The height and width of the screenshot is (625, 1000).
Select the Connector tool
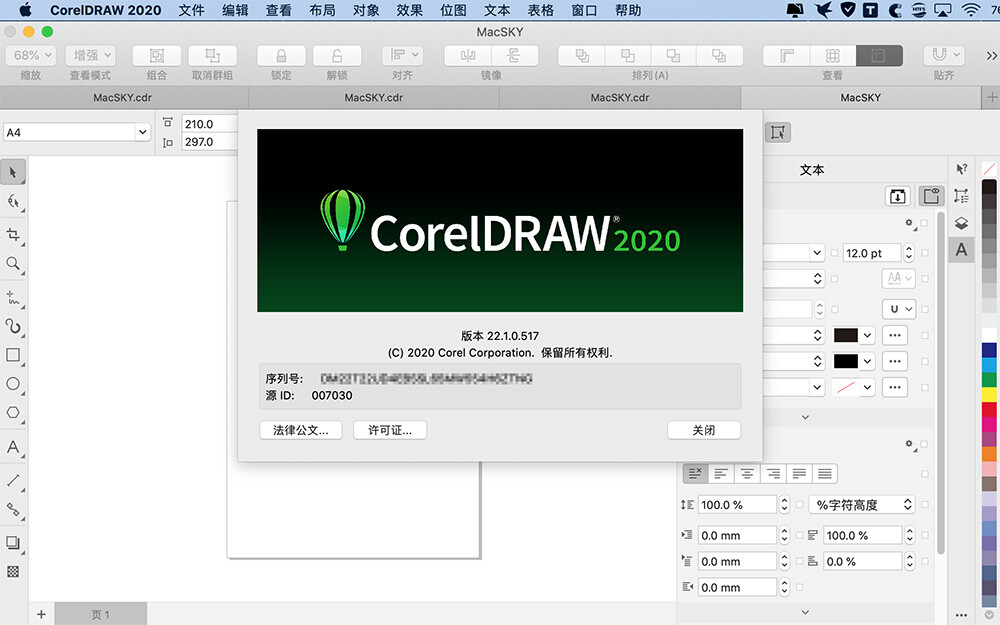(x=13, y=510)
